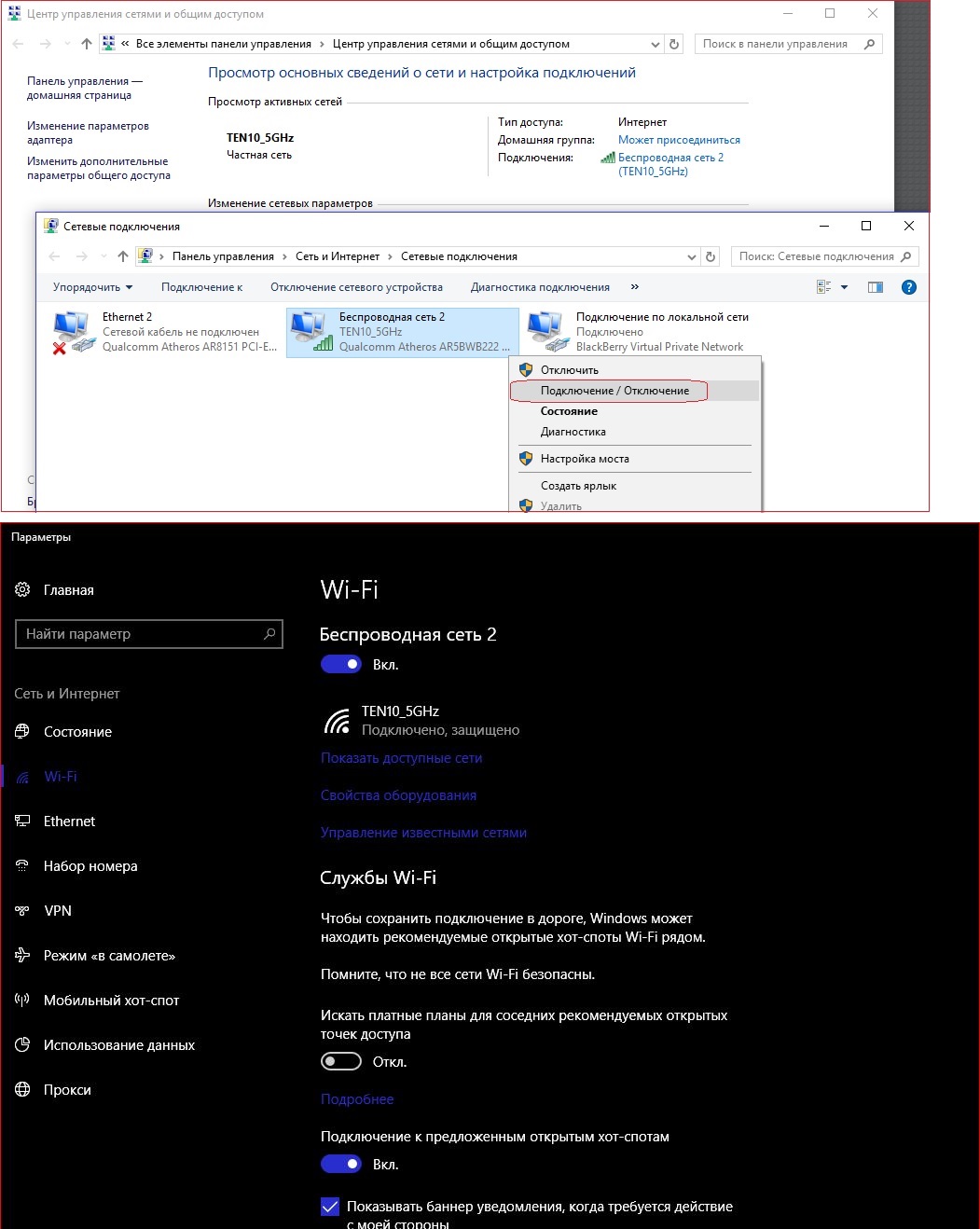Expand address bar history in Центр управления сетями
This screenshot has width=980, height=1229.
656,44
